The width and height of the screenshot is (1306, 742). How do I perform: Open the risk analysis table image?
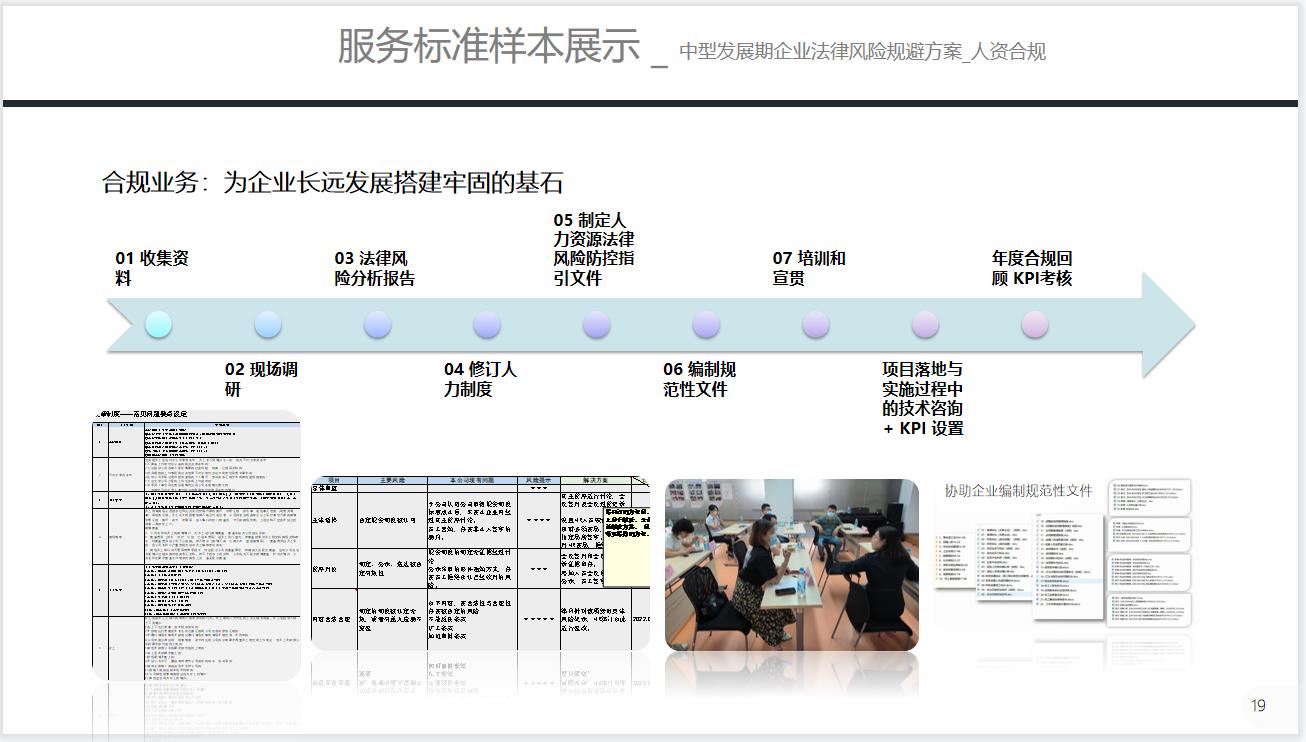coord(480,563)
